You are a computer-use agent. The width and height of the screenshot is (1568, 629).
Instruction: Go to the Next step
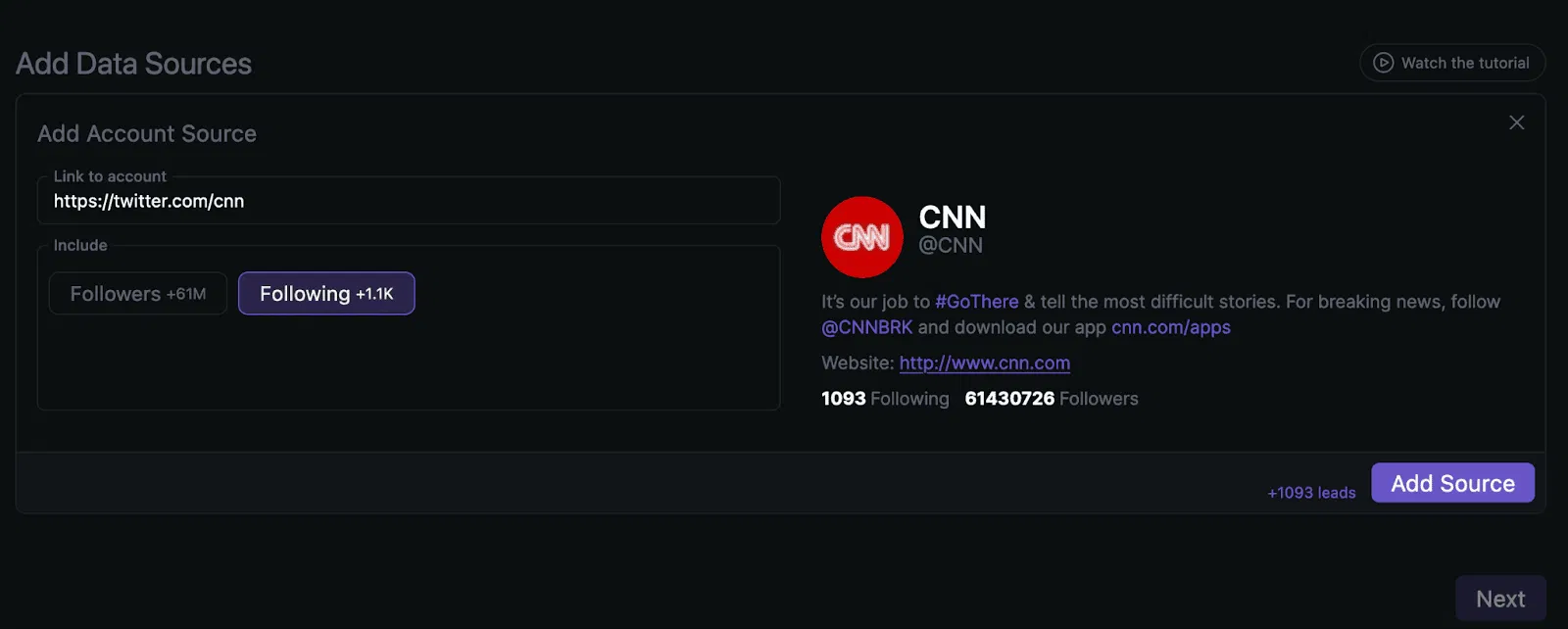(x=1500, y=599)
